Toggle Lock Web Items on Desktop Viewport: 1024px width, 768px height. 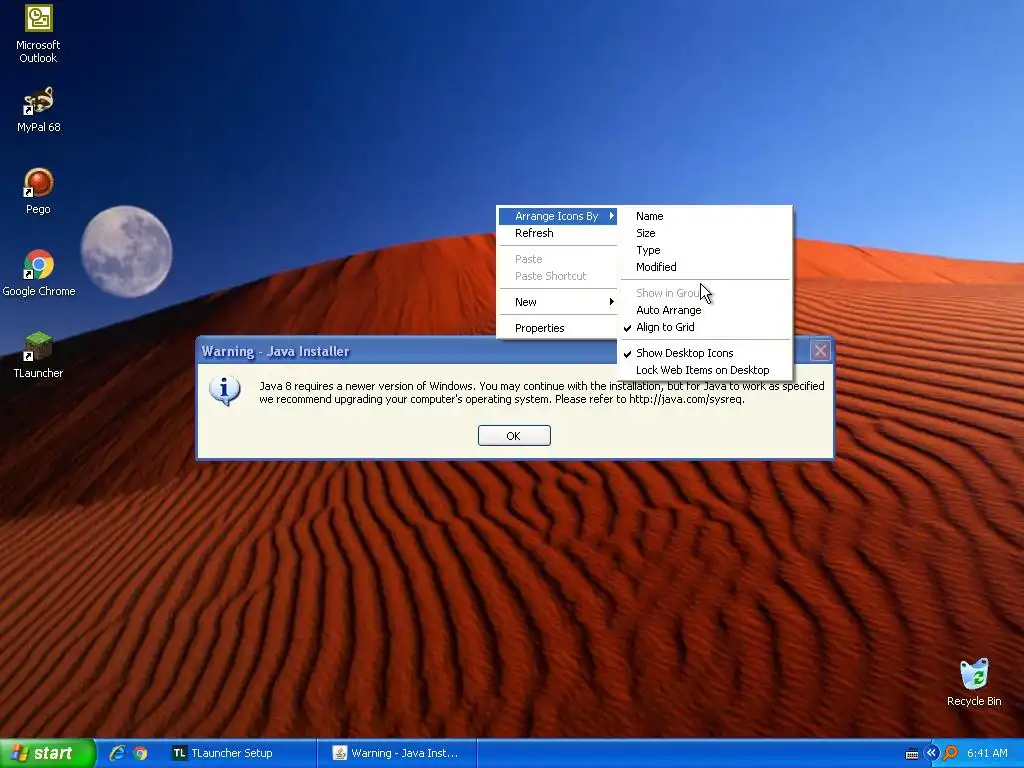click(705, 370)
